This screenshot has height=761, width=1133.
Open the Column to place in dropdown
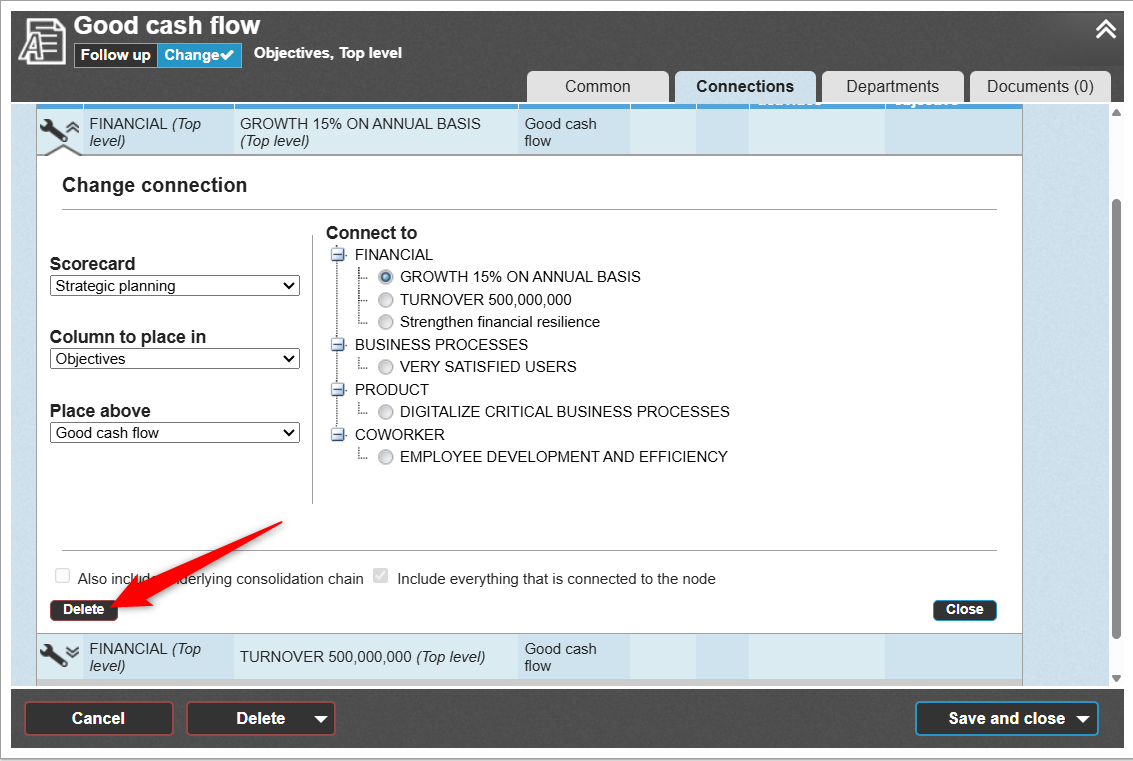click(x=175, y=359)
